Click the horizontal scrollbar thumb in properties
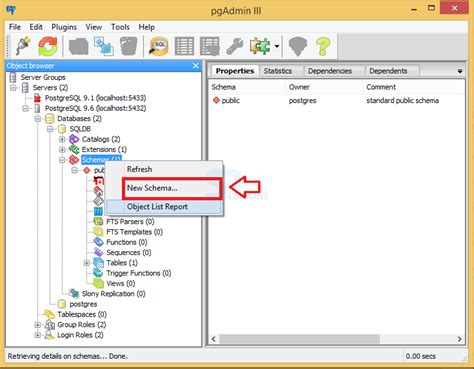474x369 pixels. coord(299,339)
